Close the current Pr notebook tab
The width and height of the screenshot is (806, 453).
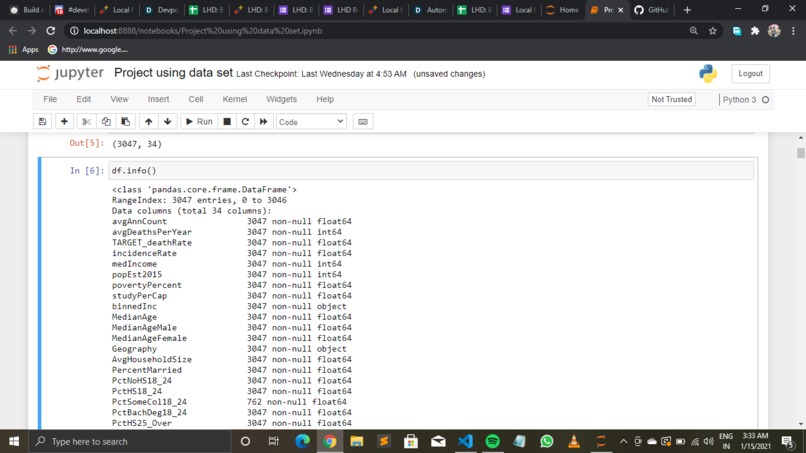tap(620, 10)
